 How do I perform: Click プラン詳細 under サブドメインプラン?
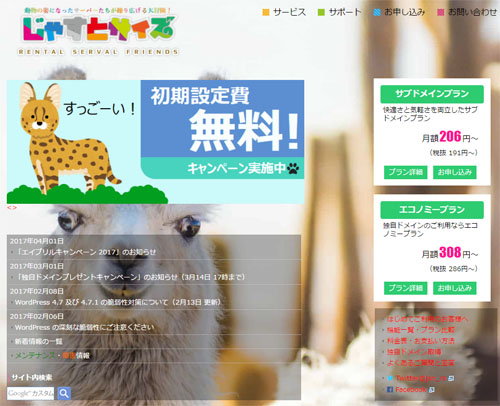405,172
